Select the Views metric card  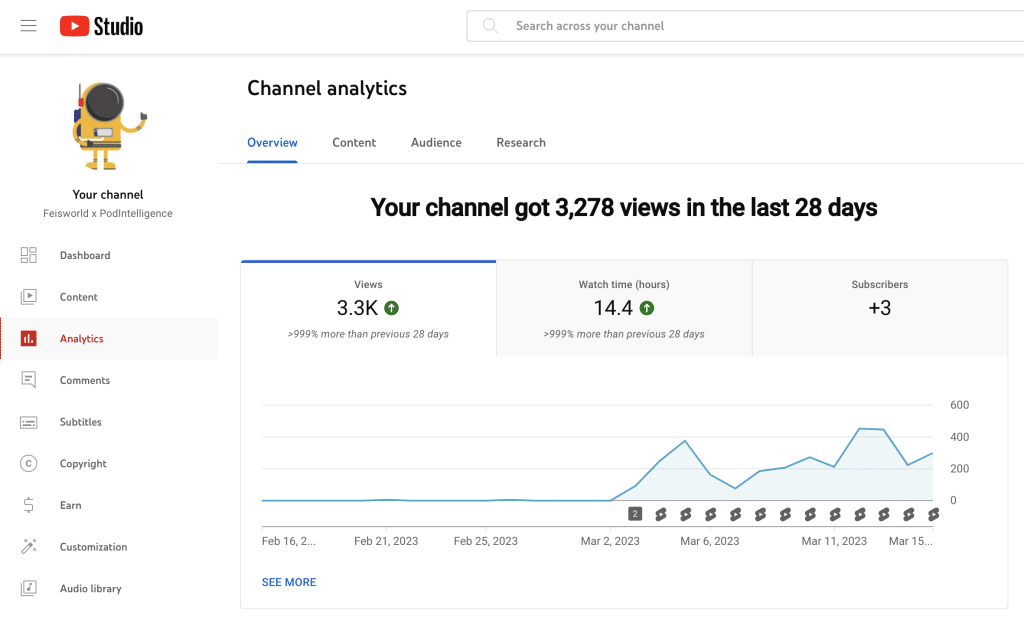368,307
